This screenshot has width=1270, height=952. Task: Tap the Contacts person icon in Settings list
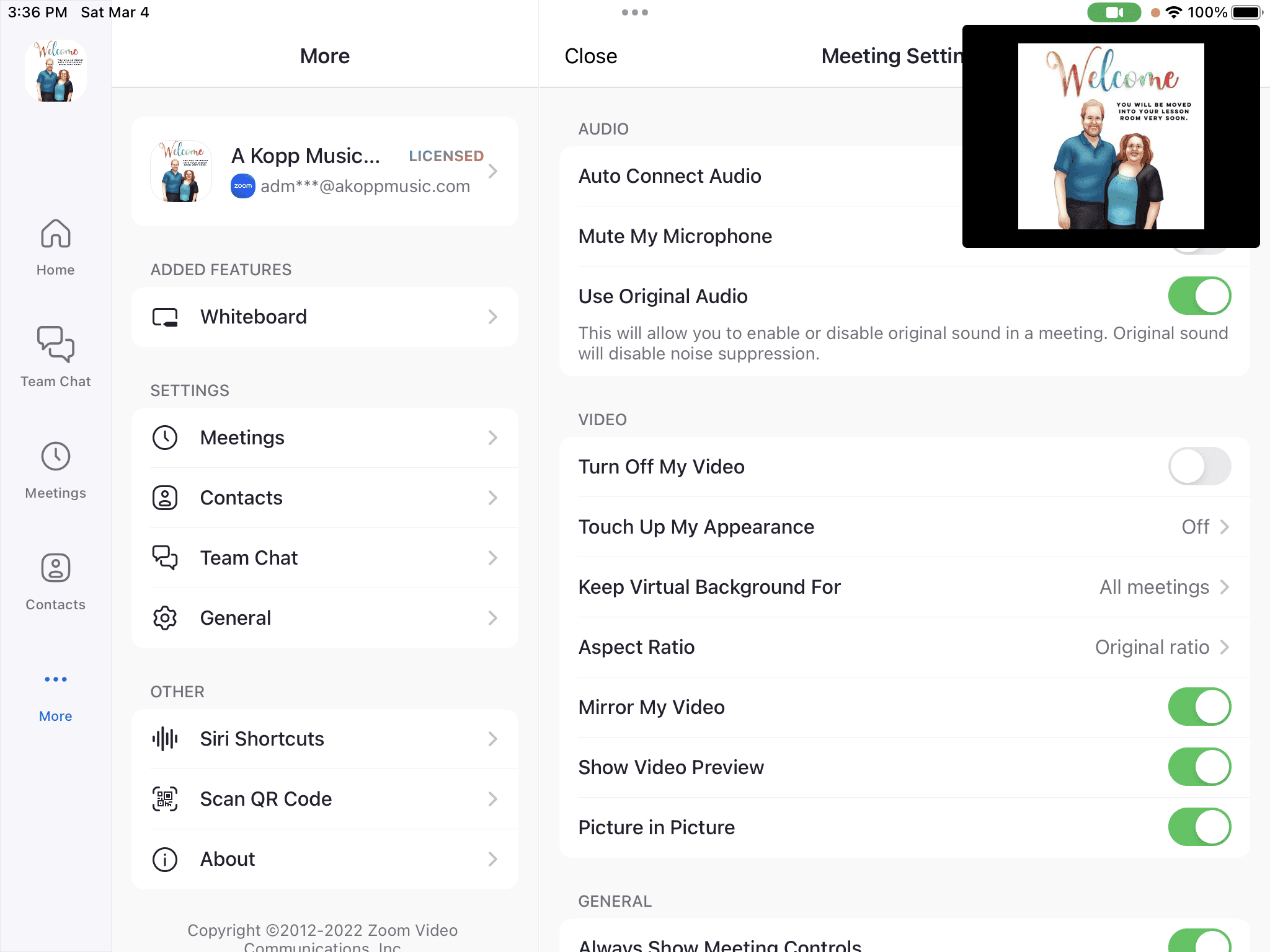coord(165,498)
